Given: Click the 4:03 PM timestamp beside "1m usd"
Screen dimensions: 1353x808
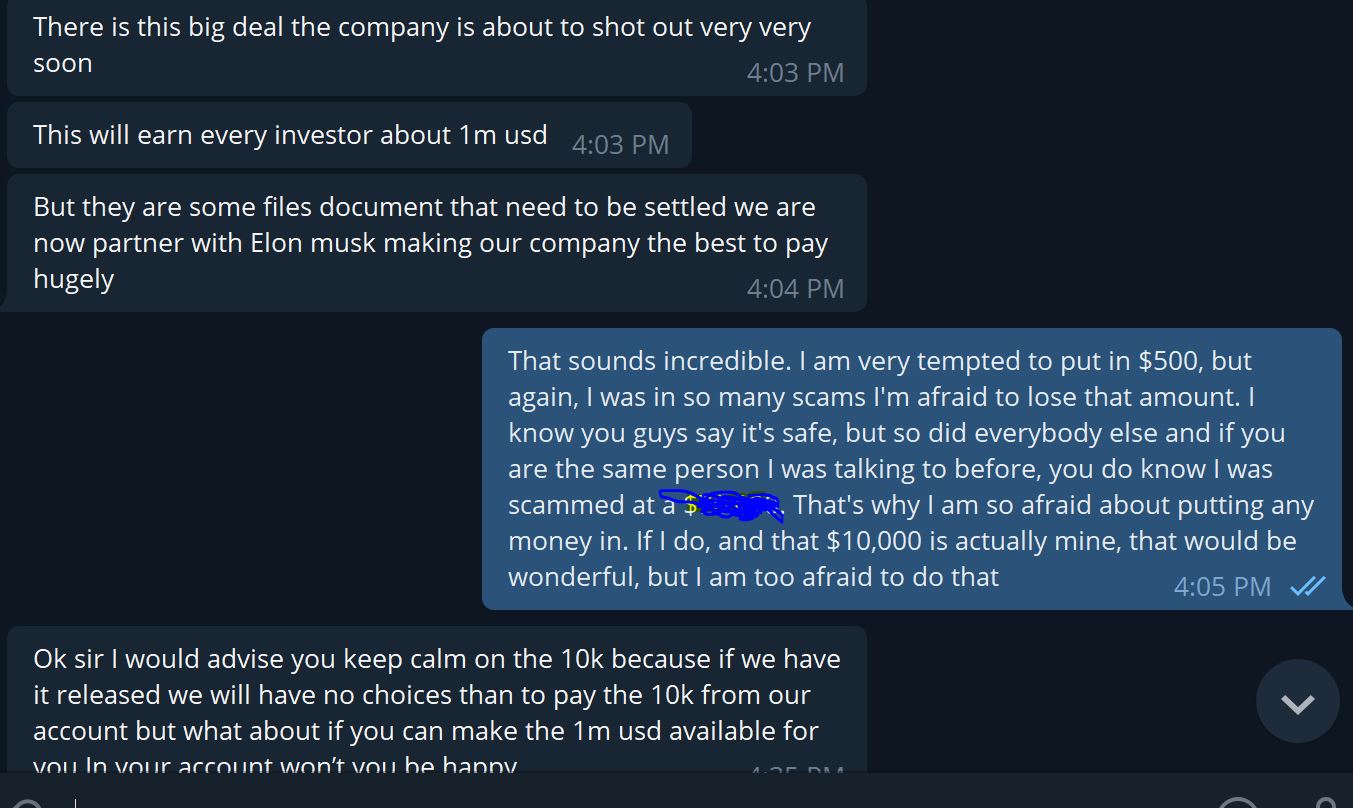Looking at the screenshot, I should coord(620,145).
